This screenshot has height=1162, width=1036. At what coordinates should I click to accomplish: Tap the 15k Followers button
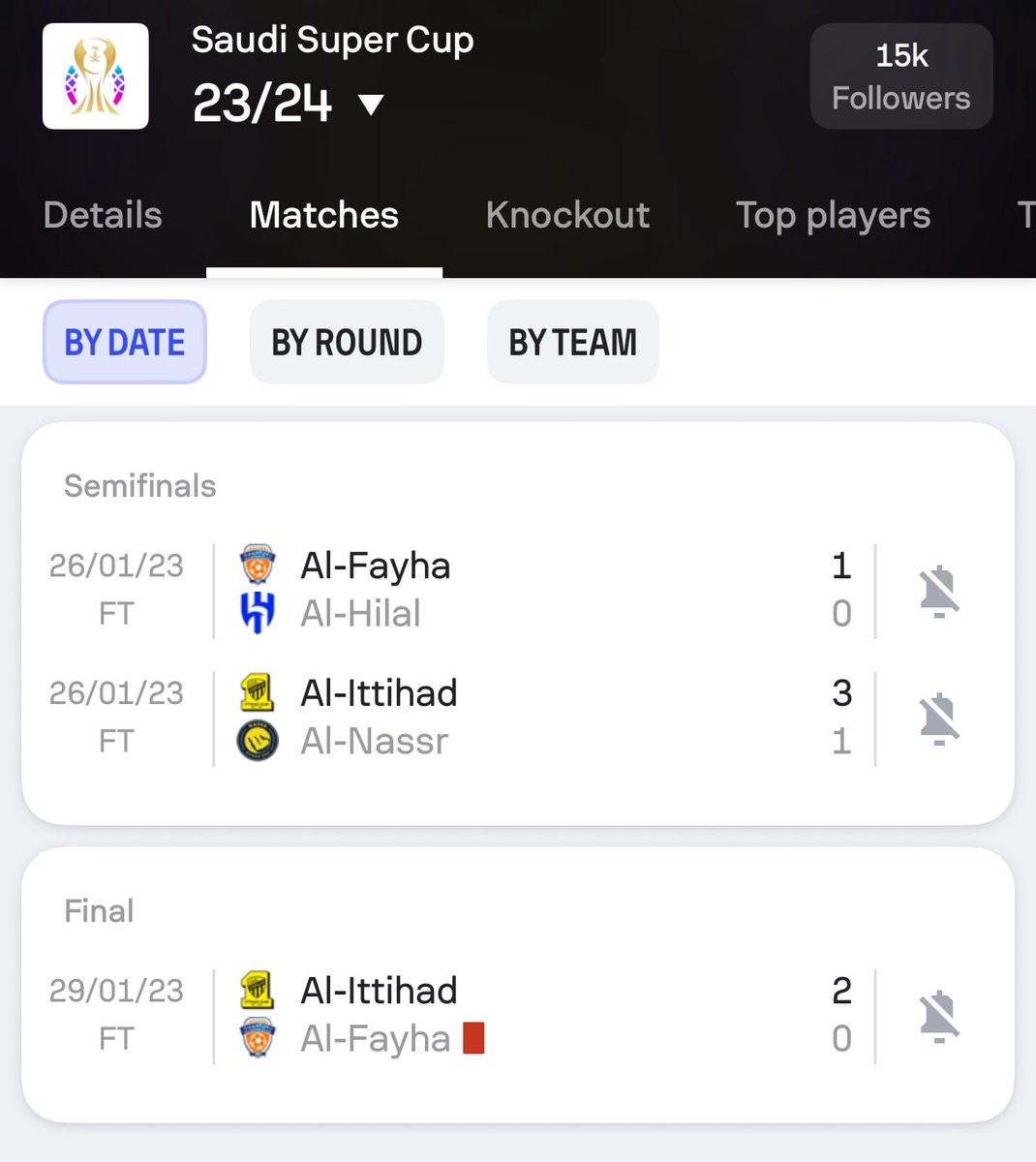tap(901, 76)
